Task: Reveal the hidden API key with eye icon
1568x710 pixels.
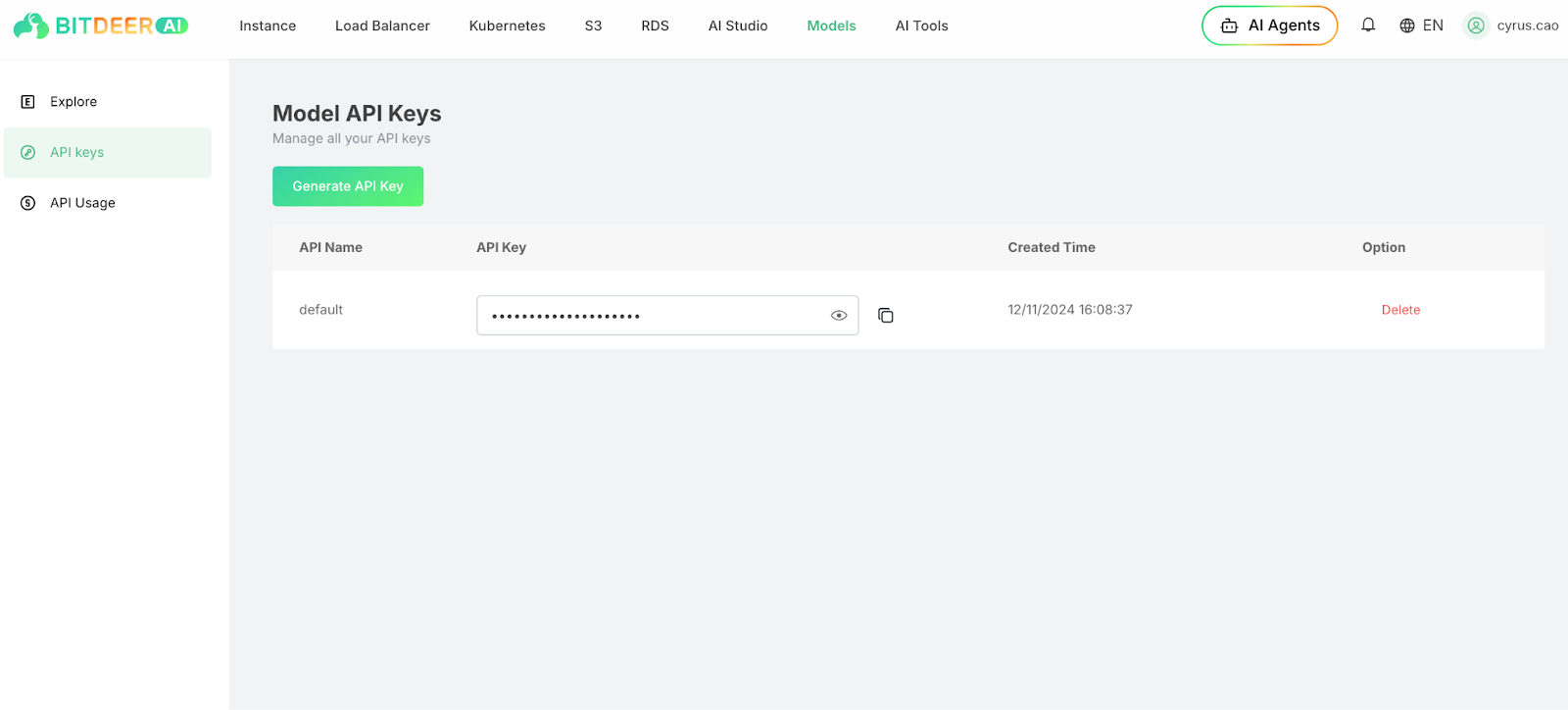Action: coord(839,316)
